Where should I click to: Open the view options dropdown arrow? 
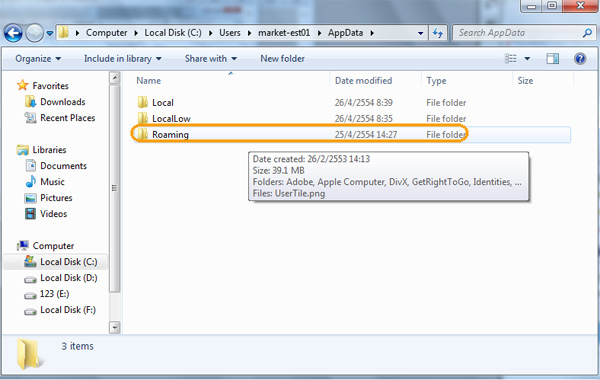pyautogui.click(x=527, y=59)
